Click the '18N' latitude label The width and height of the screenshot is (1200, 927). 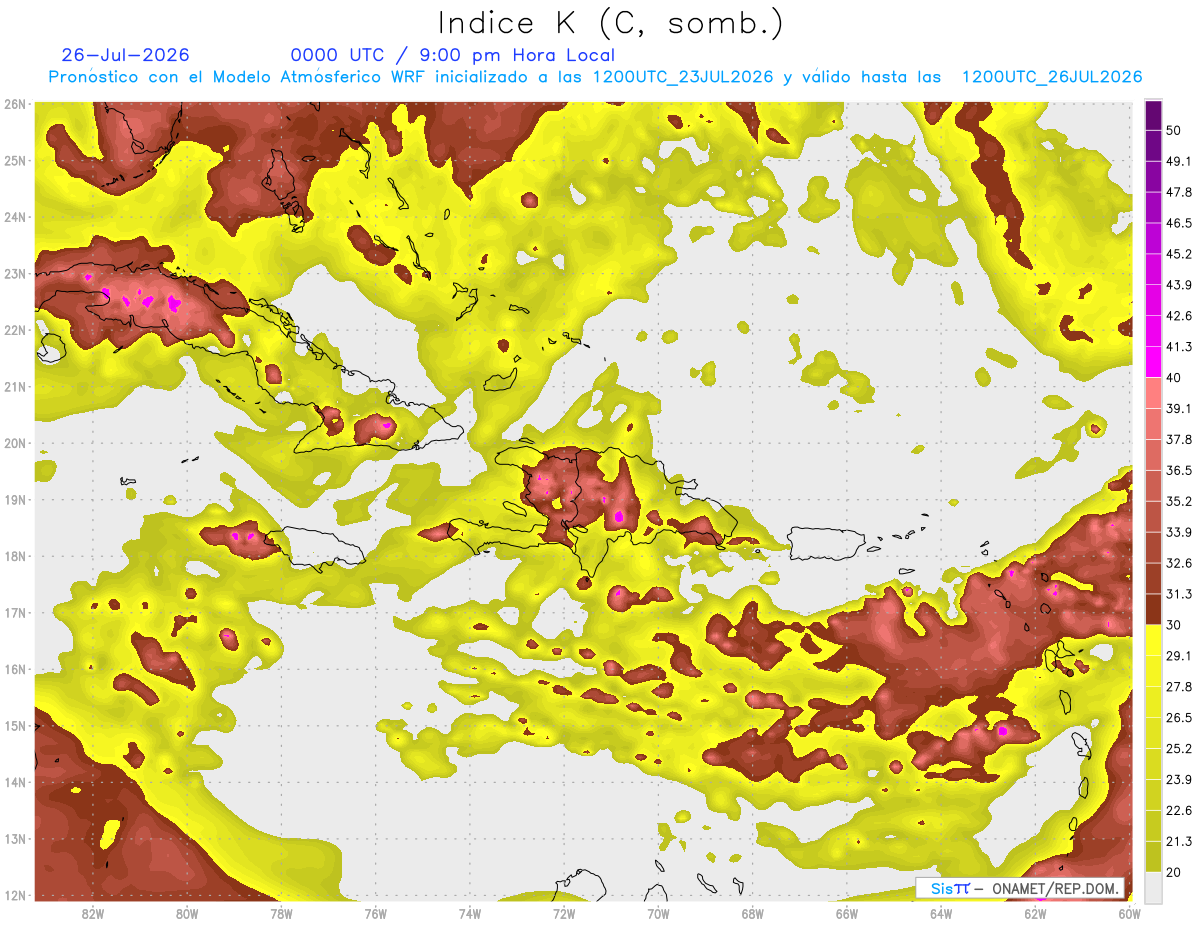[x=14, y=556]
